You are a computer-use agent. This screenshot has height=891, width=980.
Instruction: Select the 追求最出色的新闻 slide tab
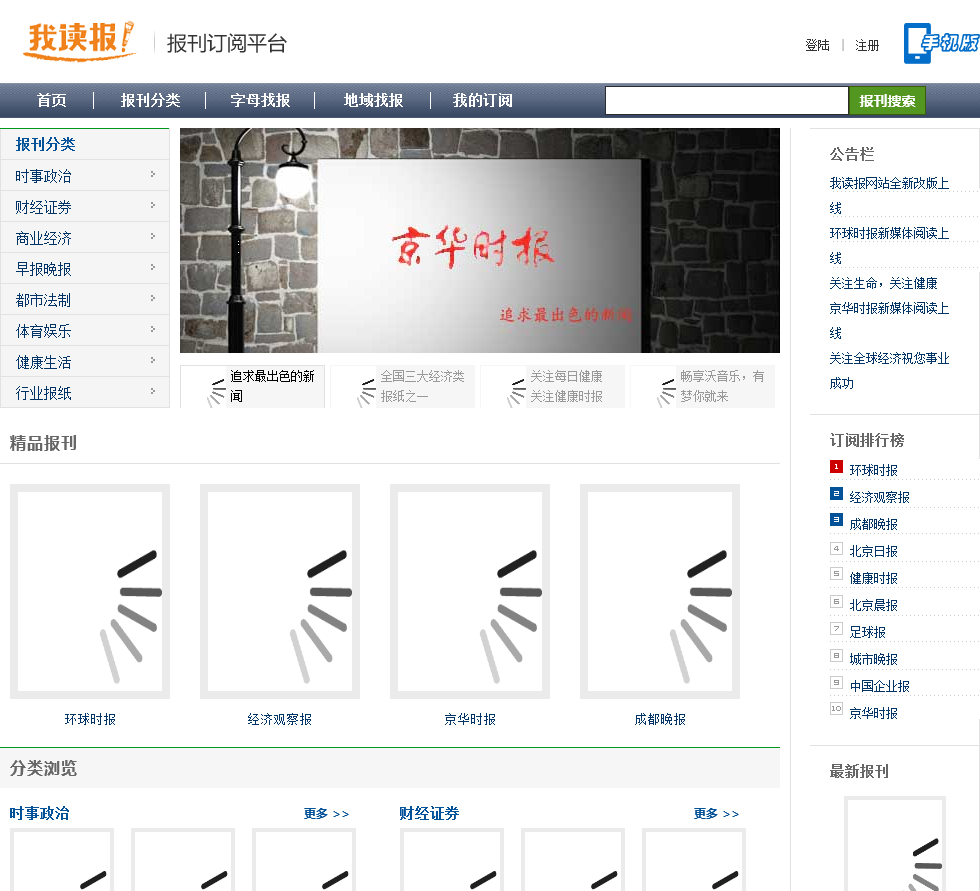[x=252, y=386]
